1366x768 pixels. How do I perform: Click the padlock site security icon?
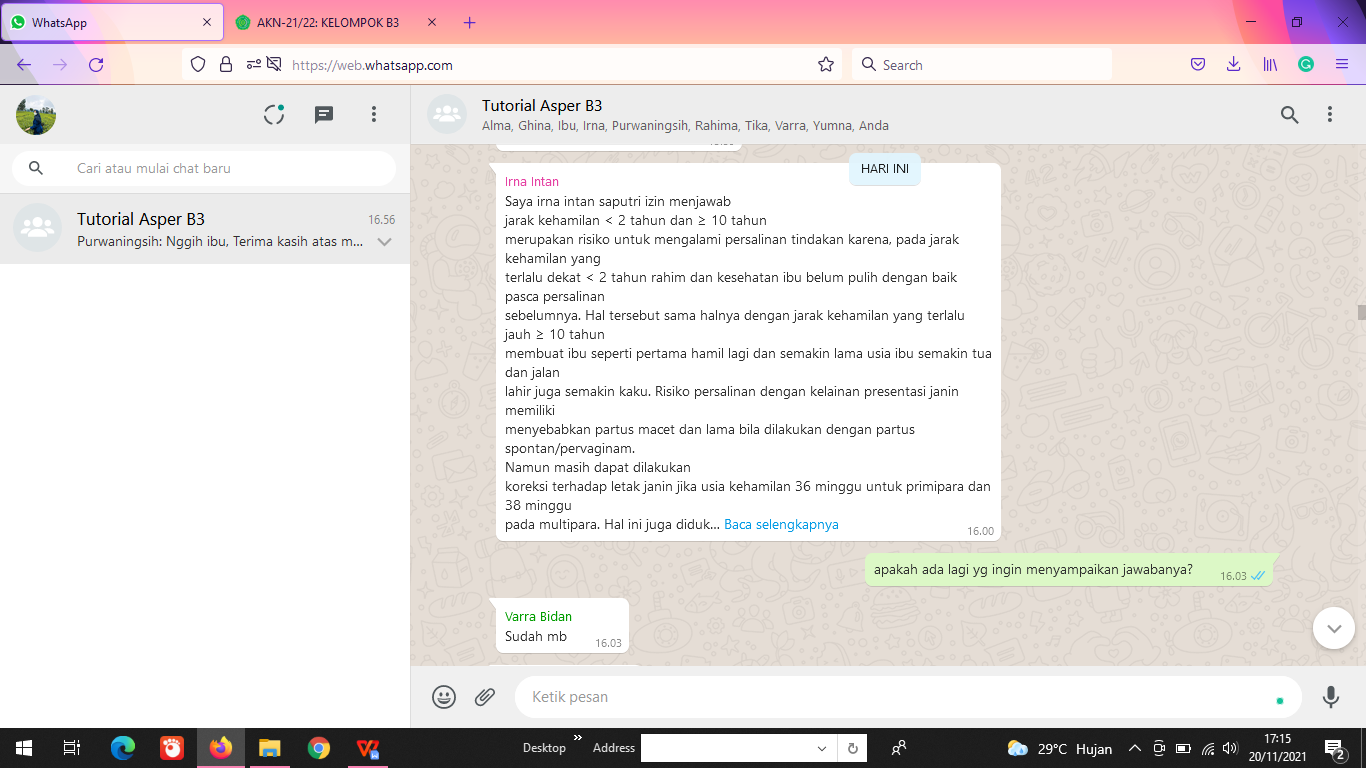click(x=226, y=65)
